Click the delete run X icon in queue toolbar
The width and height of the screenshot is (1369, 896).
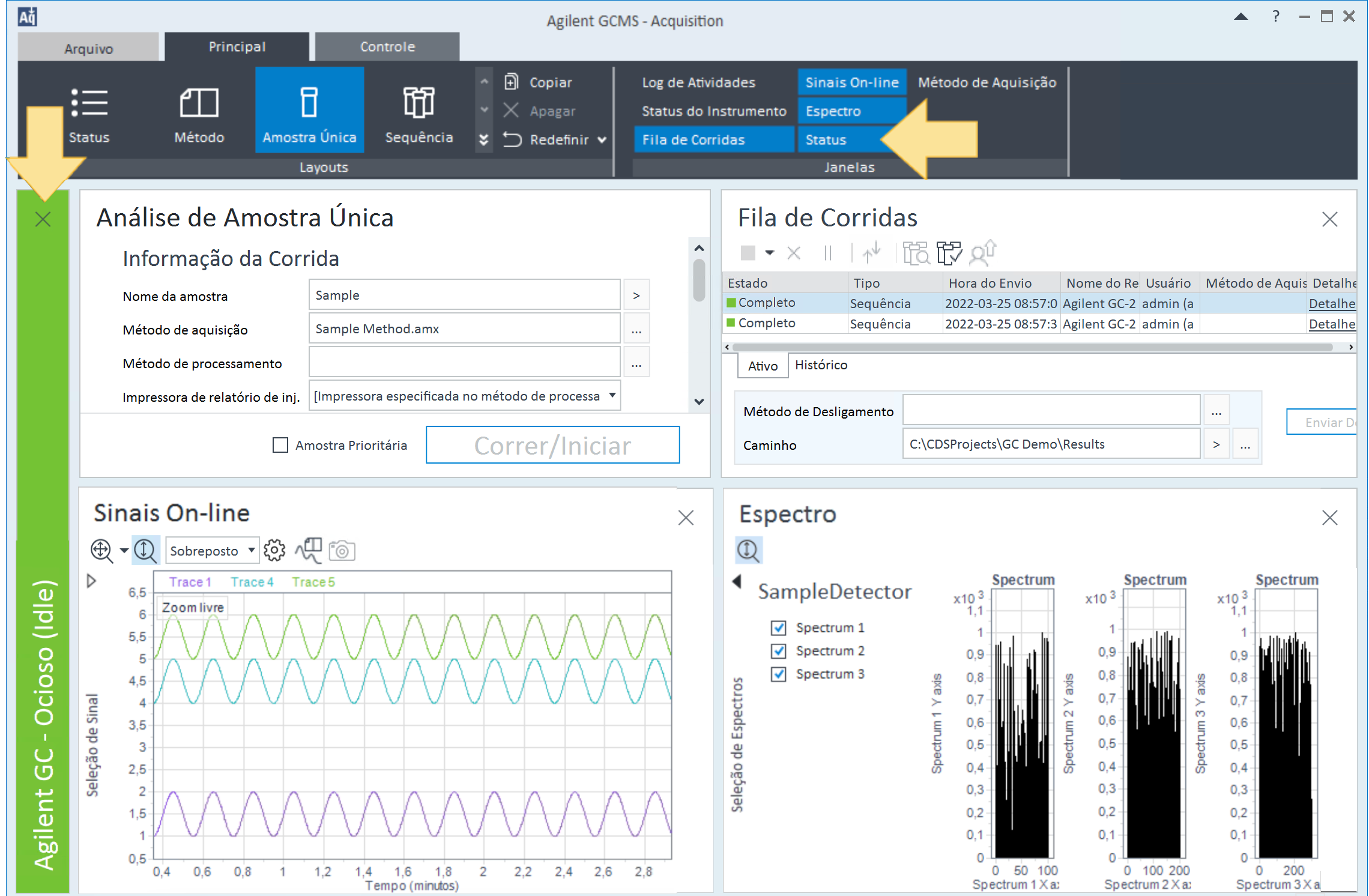(x=794, y=253)
